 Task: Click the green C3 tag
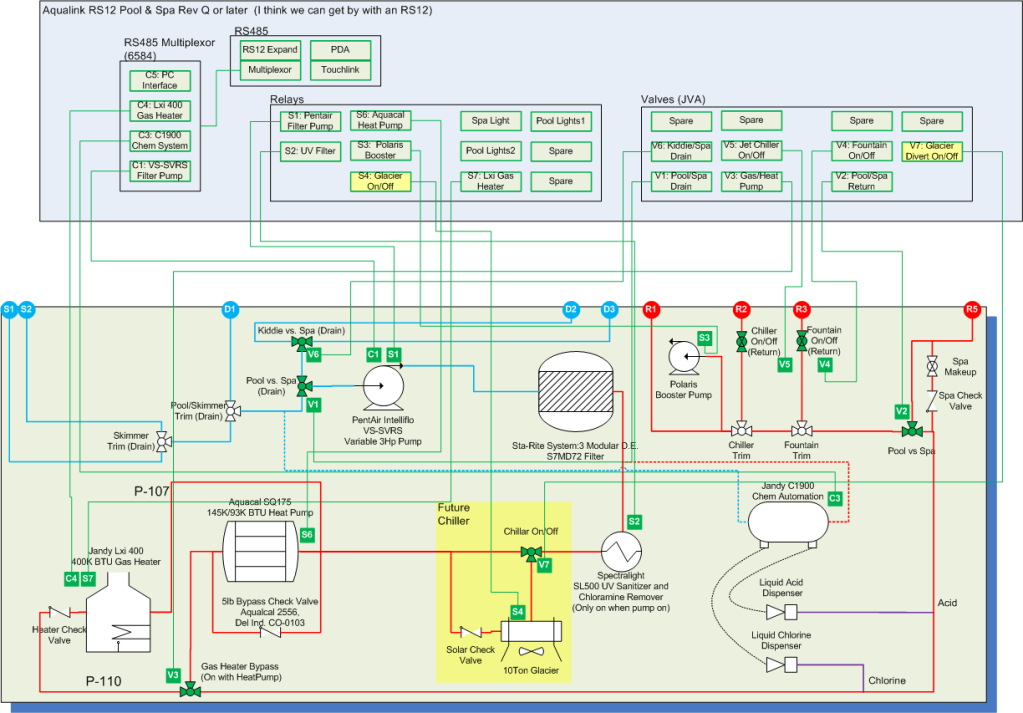(834, 498)
